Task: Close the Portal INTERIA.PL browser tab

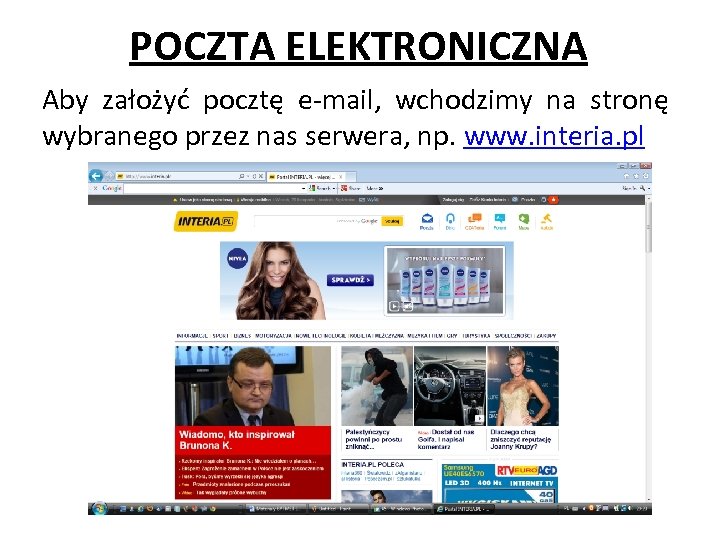Action: coord(341,177)
